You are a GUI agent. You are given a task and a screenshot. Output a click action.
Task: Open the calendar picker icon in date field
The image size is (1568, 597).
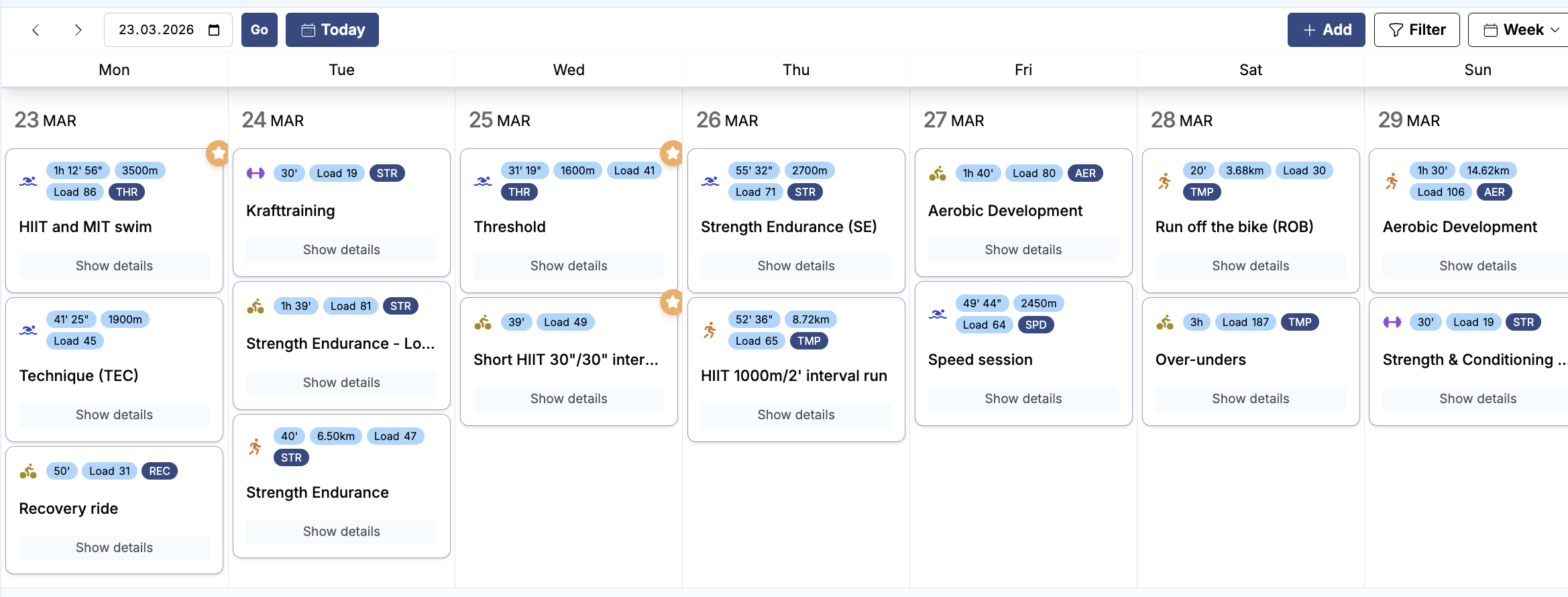[x=214, y=30]
